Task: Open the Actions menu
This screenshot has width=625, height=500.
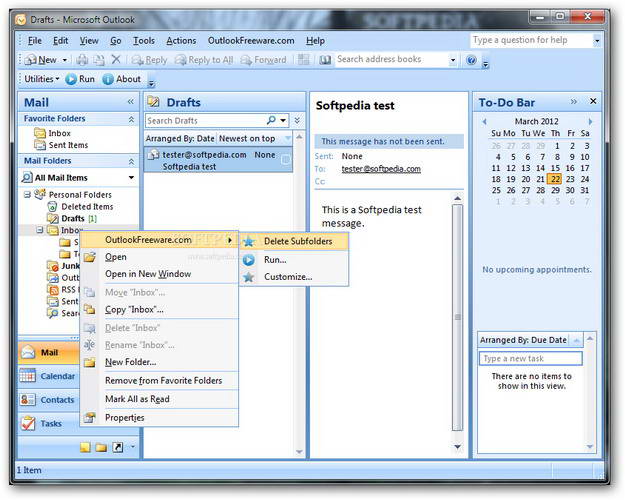Action: (x=181, y=41)
